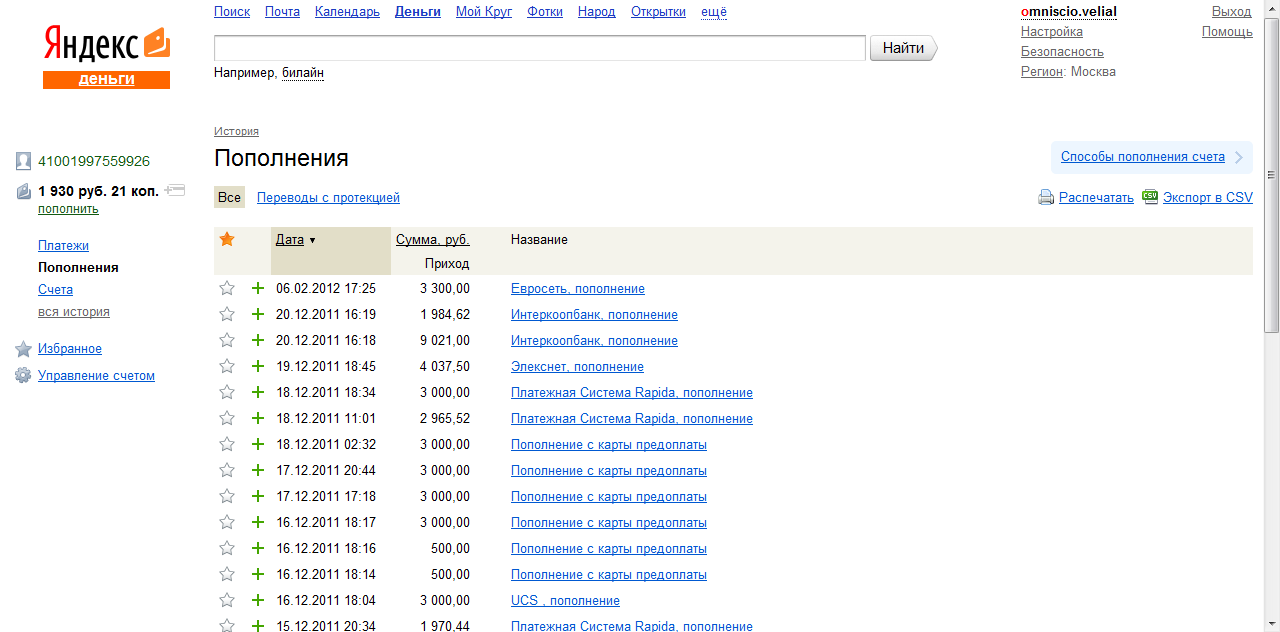The width and height of the screenshot is (1280, 632).
Task: Star the 18.12.2011 18:34 Rapida row
Action: (227, 392)
